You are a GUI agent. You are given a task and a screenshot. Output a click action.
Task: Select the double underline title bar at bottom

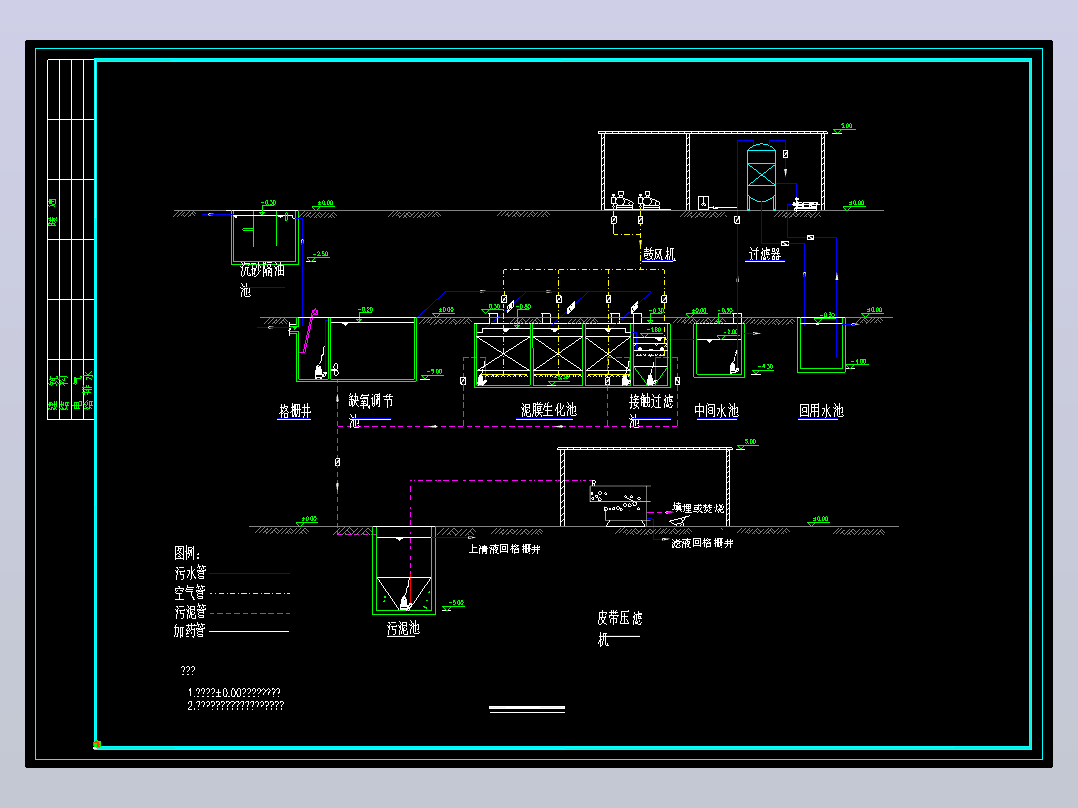[527, 709]
